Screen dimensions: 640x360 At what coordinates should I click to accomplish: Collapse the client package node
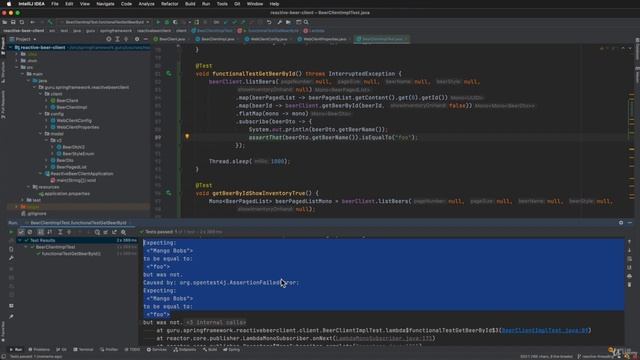pyautogui.click(x=41, y=94)
